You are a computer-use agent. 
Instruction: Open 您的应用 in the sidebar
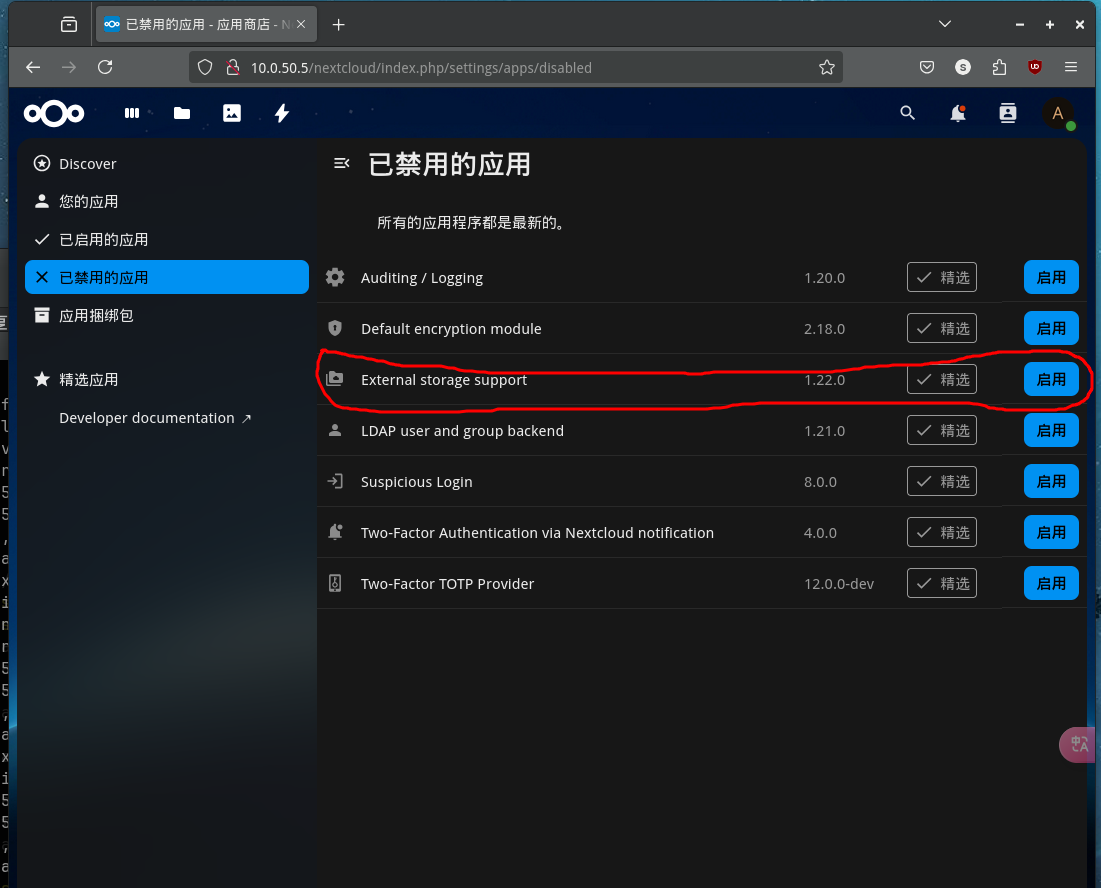(x=167, y=201)
